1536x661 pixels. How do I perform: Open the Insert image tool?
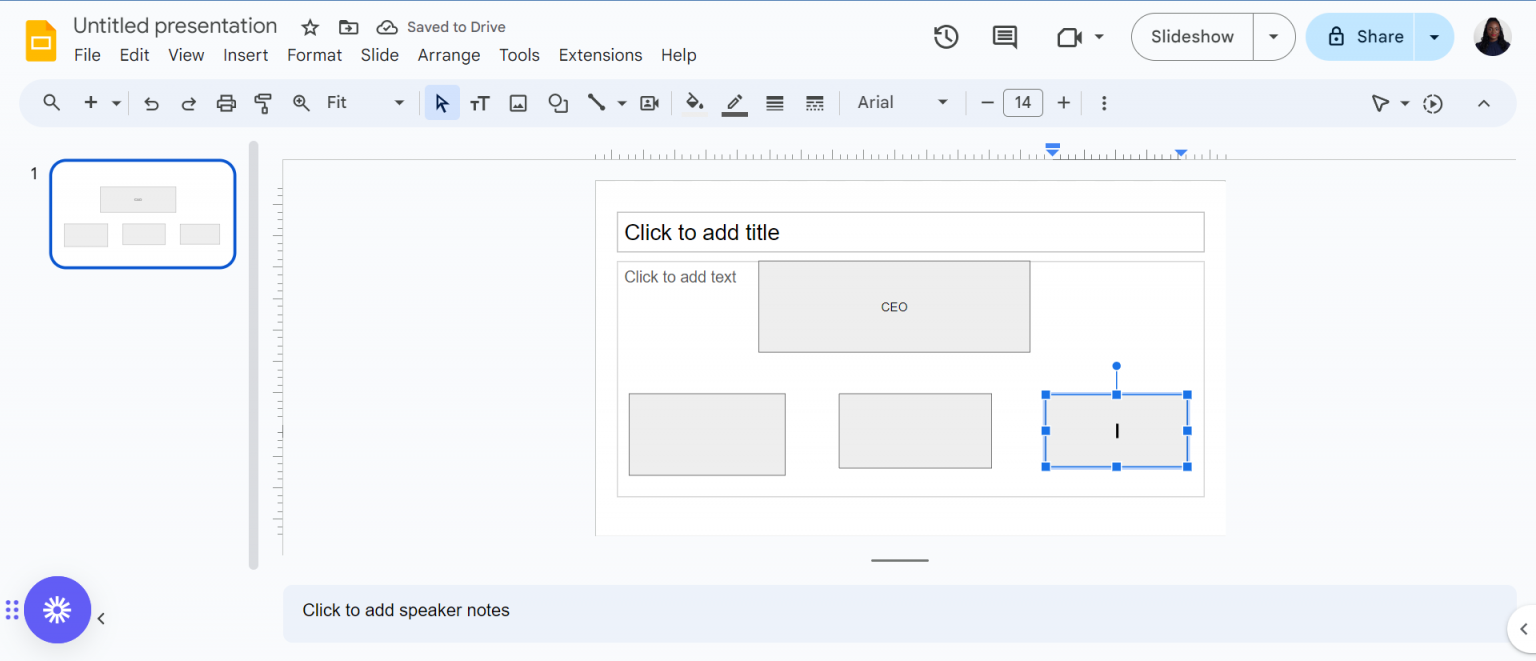pos(518,102)
